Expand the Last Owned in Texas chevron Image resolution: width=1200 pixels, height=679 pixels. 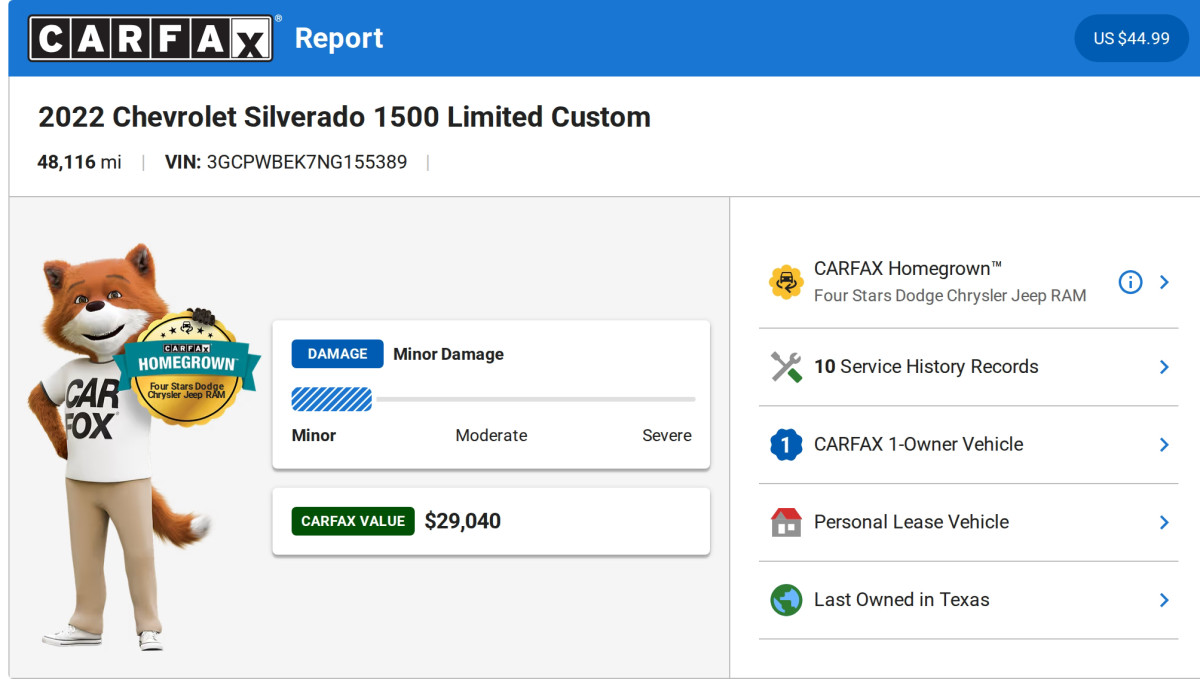[1164, 600]
